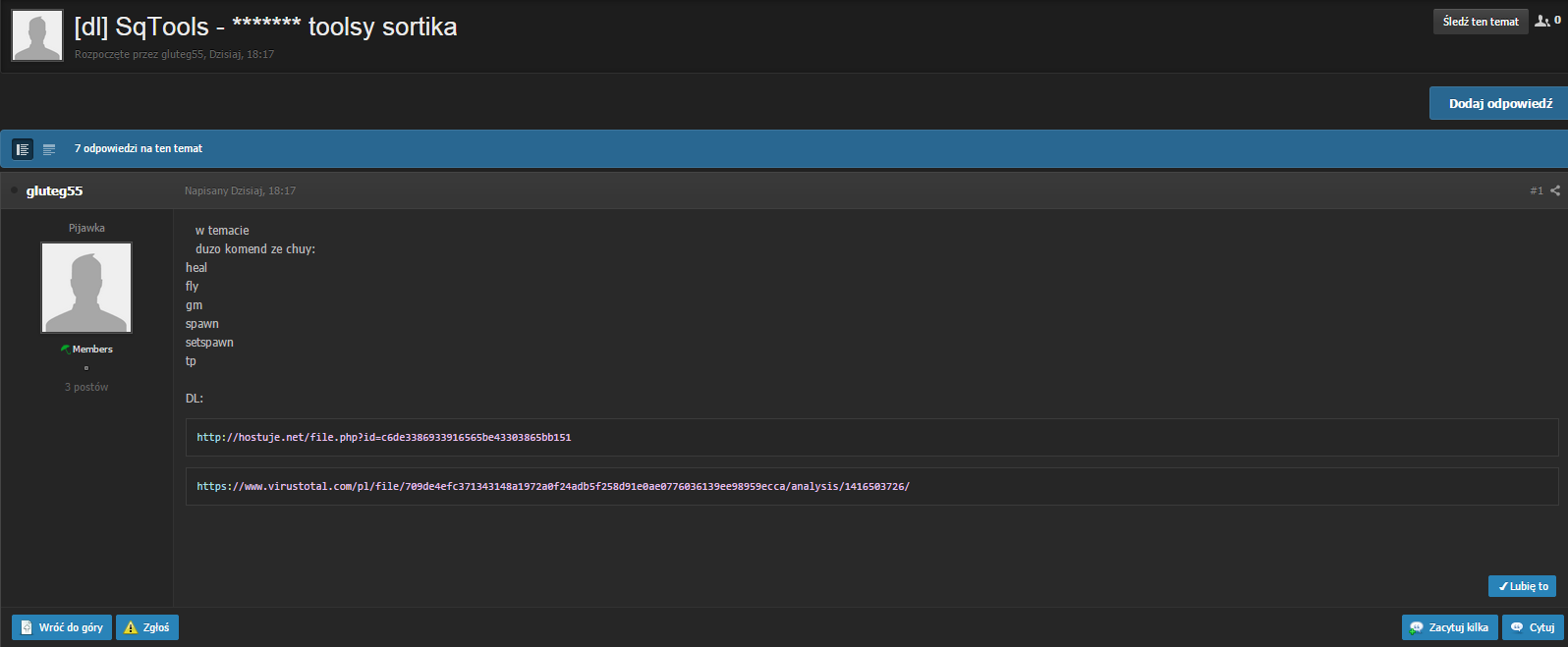The image size is (1568, 647).
Task: Click the 'setspawn' command text
Action: (x=209, y=343)
